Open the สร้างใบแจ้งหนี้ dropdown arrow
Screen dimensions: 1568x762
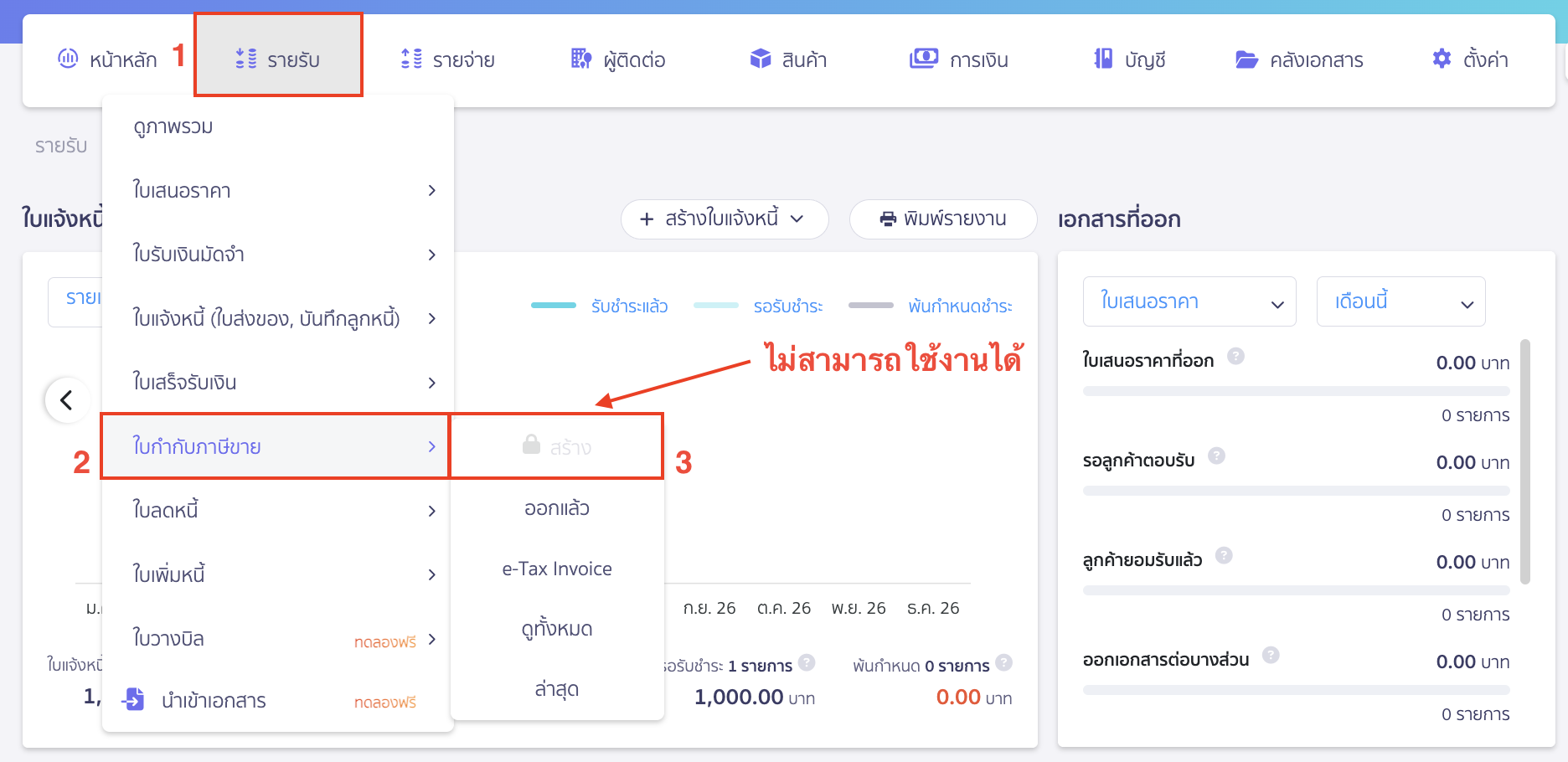(x=796, y=219)
